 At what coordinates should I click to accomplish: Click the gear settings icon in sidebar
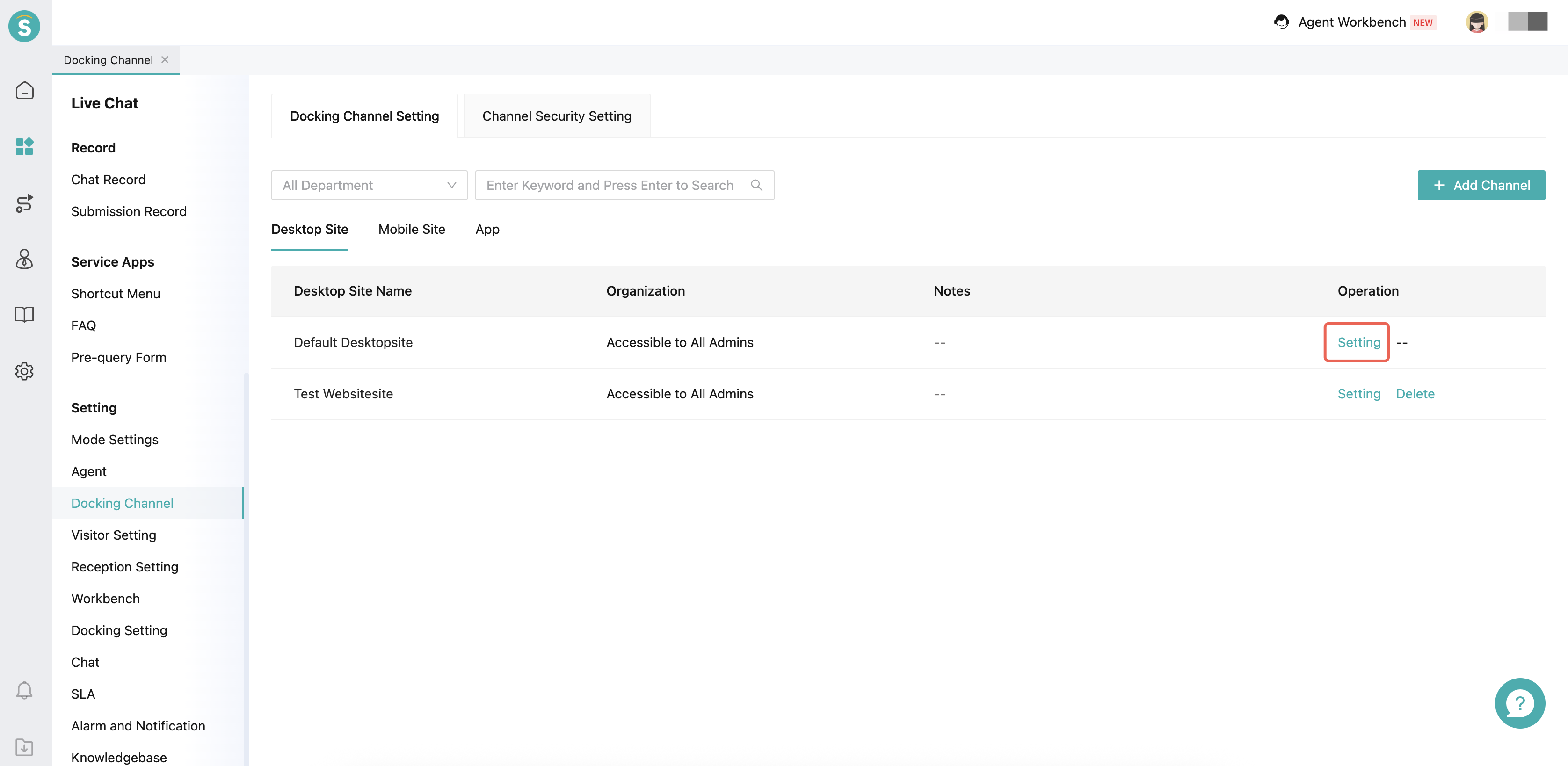(x=24, y=371)
